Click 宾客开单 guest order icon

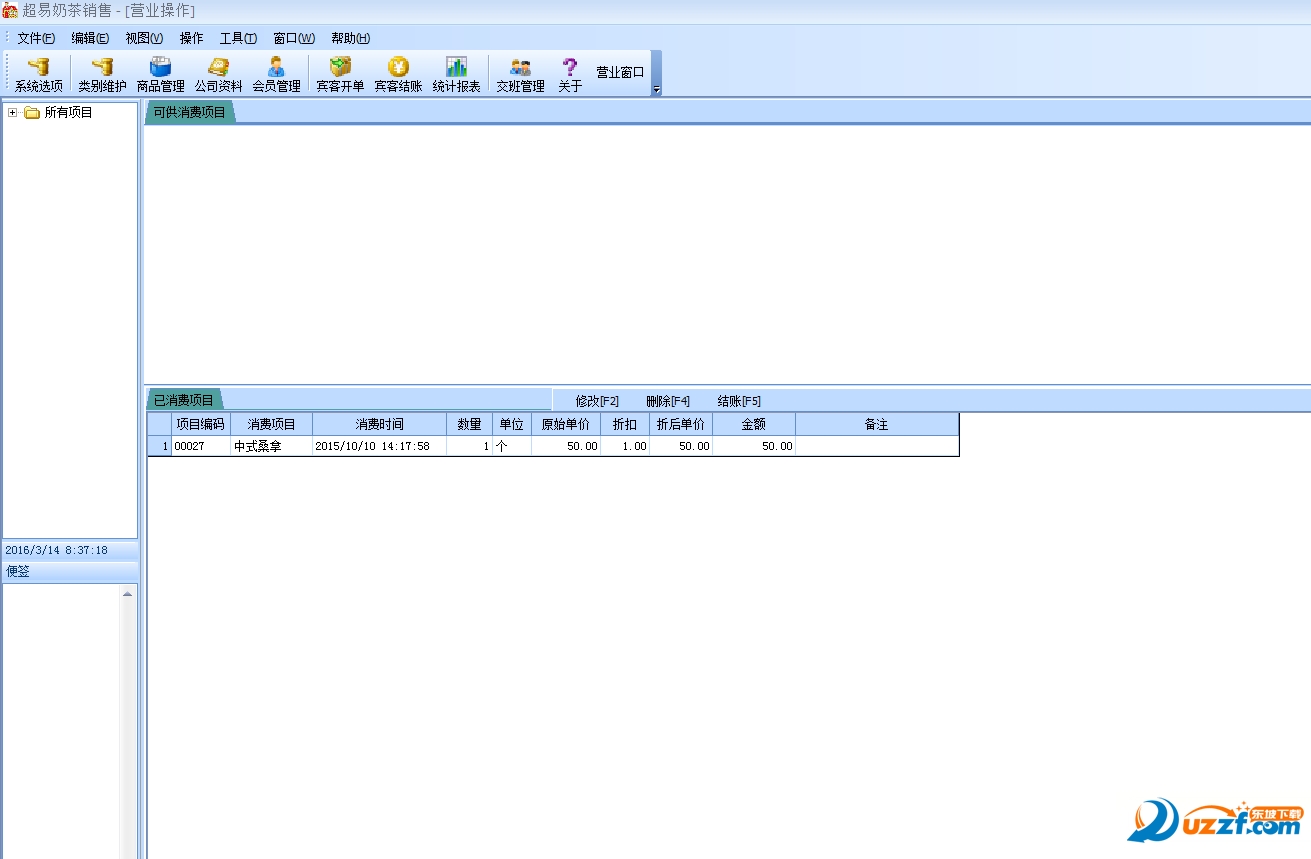pyautogui.click(x=340, y=75)
